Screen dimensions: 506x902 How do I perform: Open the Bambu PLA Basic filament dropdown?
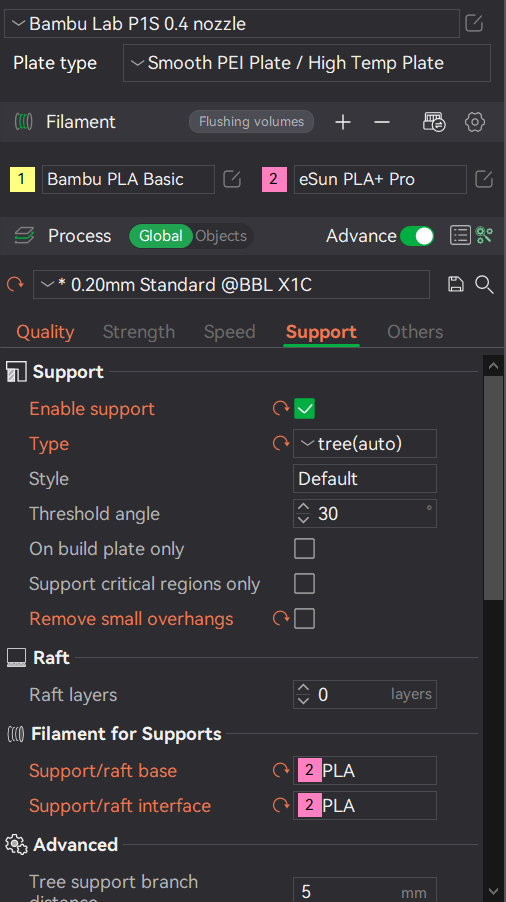(128, 179)
